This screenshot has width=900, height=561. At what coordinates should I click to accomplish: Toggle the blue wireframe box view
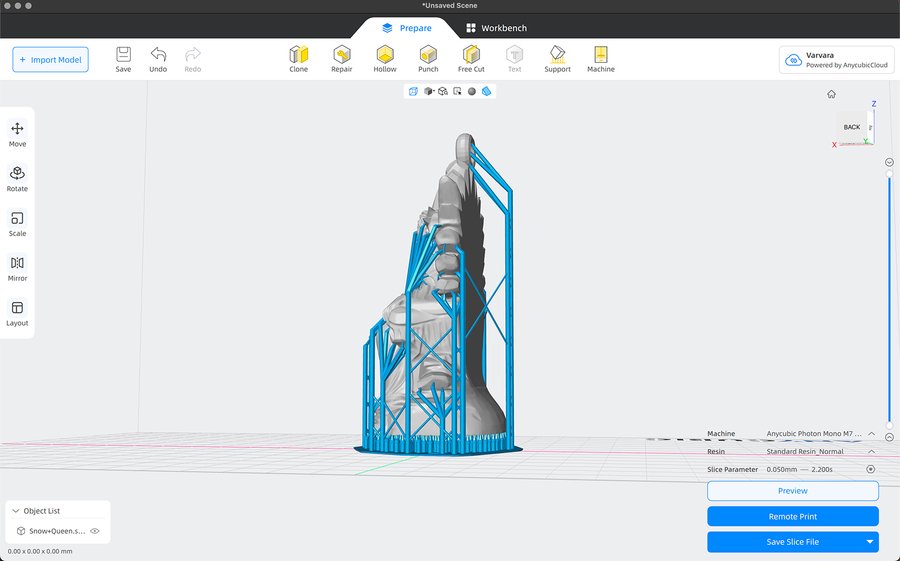click(412, 91)
